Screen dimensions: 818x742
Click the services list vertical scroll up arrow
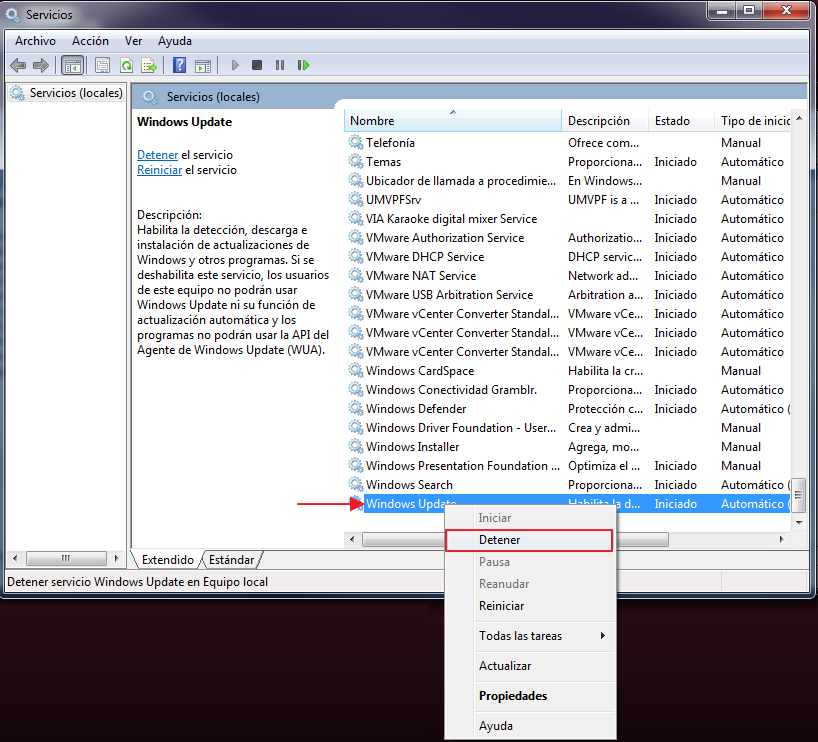coord(799,118)
